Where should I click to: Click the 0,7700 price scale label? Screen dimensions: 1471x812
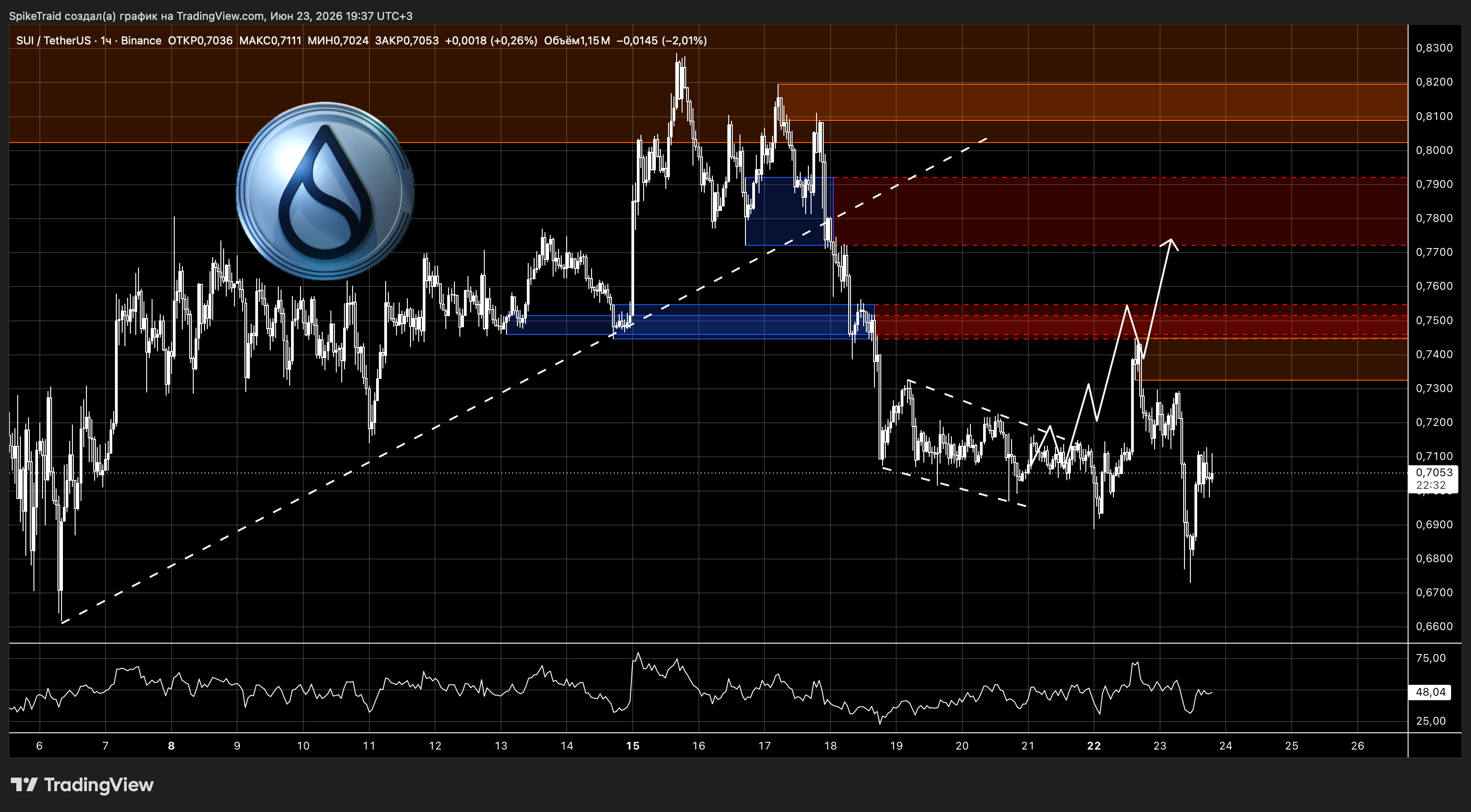pyautogui.click(x=1434, y=252)
